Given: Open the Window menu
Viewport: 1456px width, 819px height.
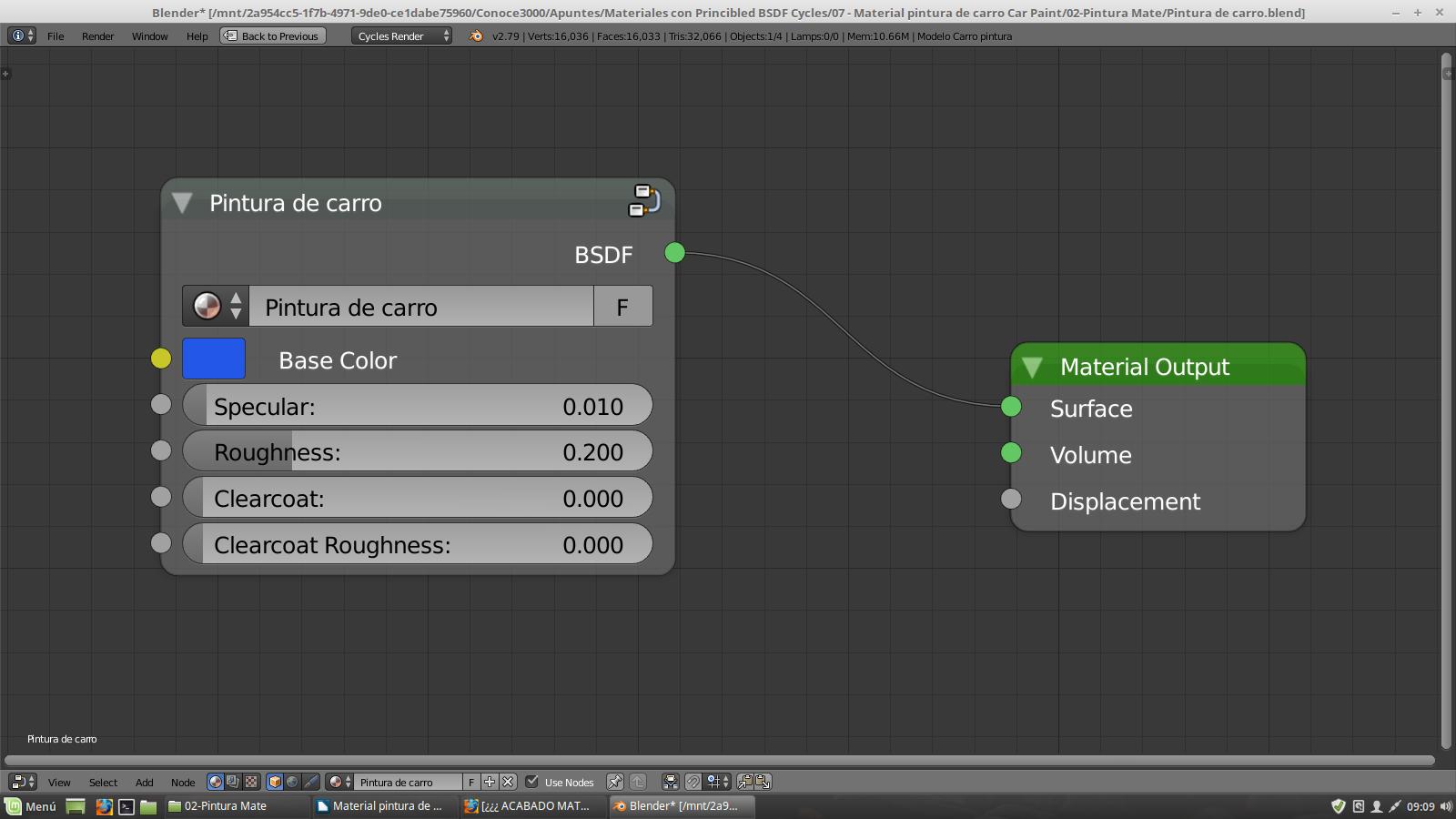Looking at the screenshot, I should tap(149, 36).
